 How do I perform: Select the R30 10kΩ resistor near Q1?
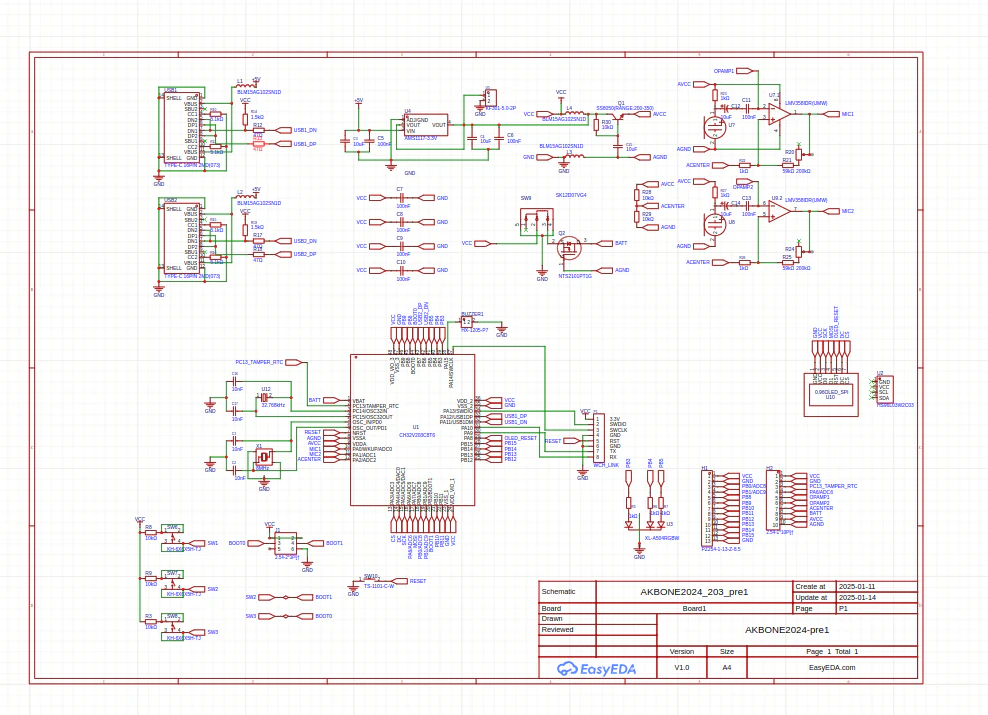(596, 124)
